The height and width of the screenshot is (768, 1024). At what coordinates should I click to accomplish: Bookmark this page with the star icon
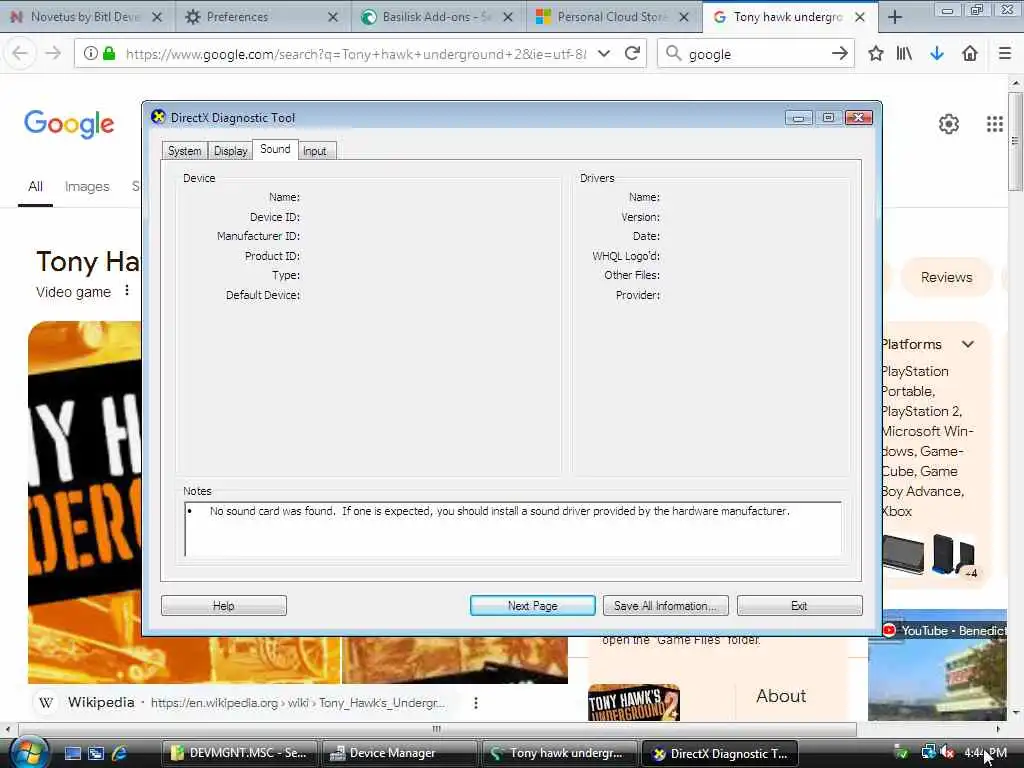(x=876, y=54)
